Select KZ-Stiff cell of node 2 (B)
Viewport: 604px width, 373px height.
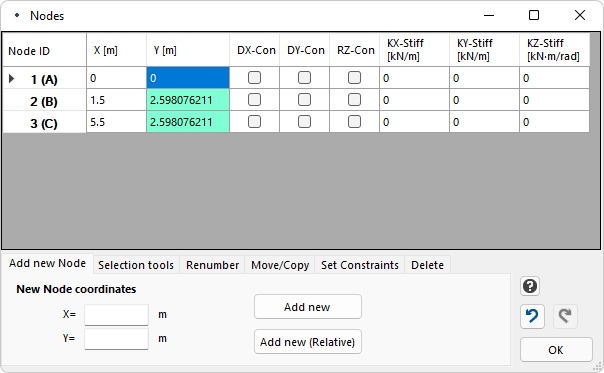555,100
